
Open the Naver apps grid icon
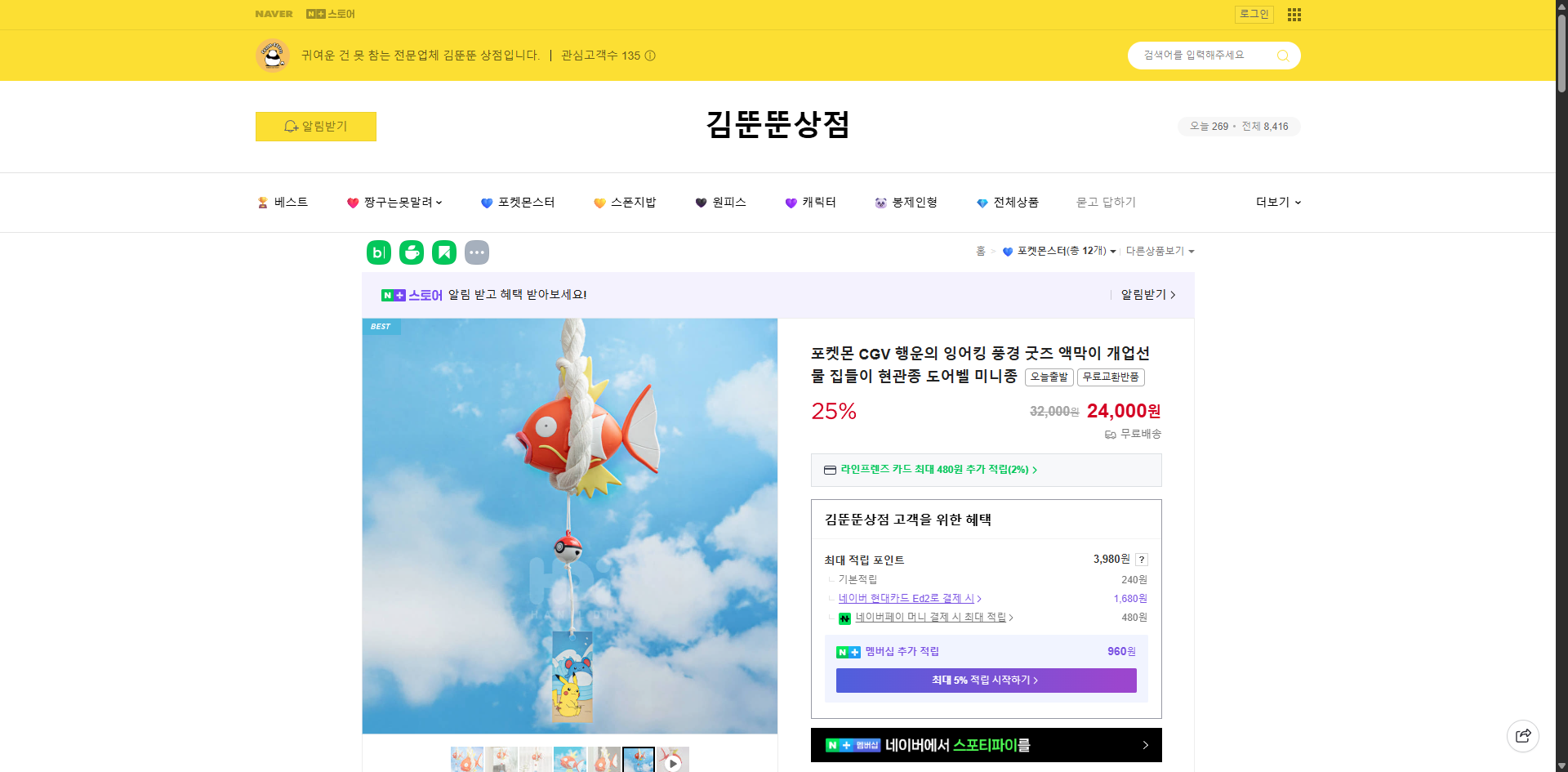1294,14
